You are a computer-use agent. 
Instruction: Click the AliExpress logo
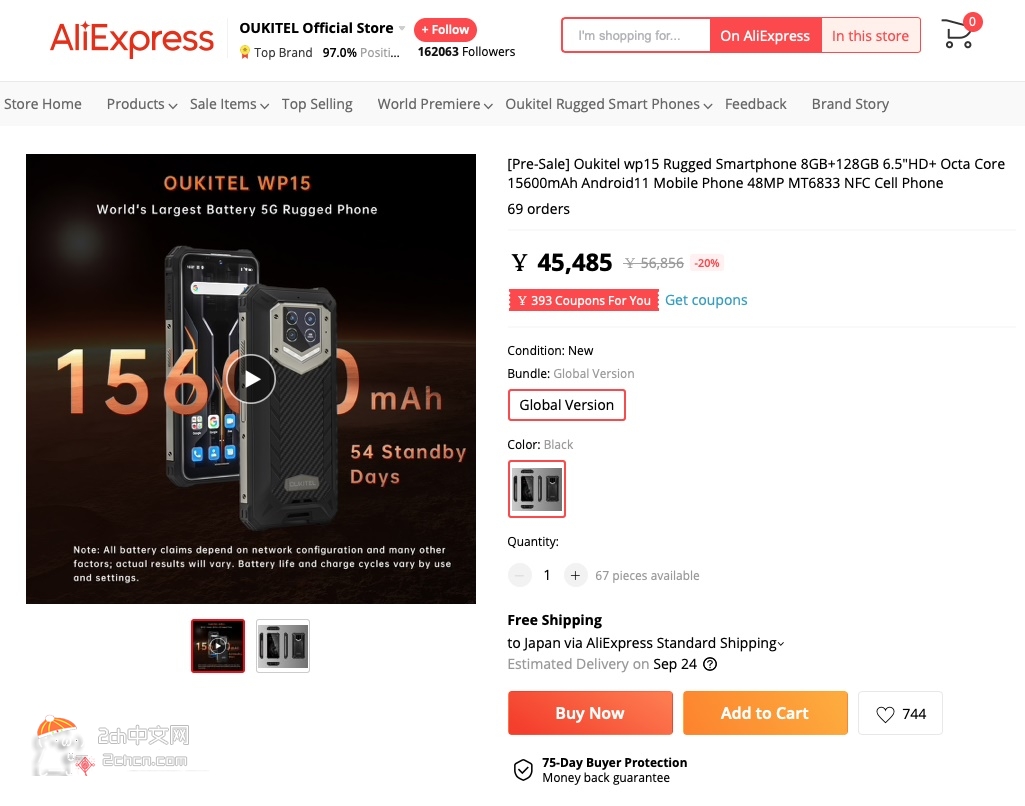[132, 39]
